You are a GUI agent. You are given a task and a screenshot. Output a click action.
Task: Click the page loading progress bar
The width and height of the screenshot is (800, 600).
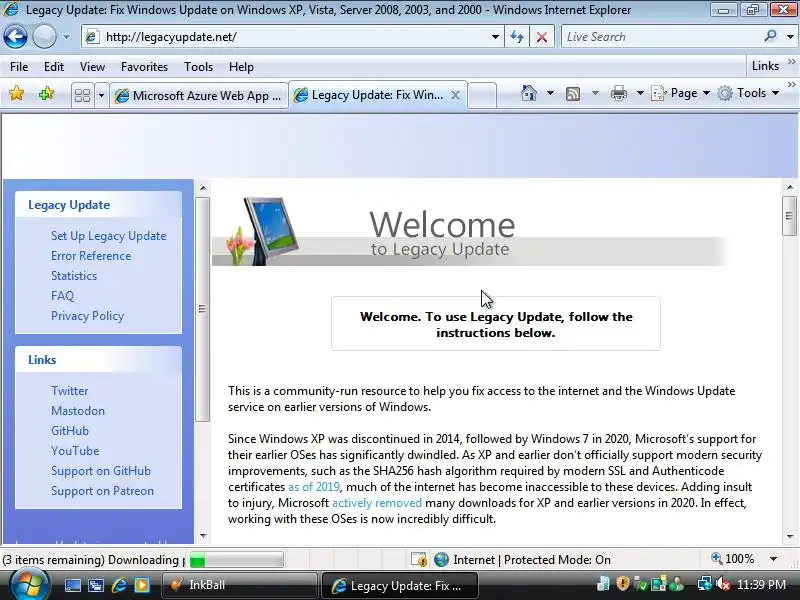pos(236,560)
